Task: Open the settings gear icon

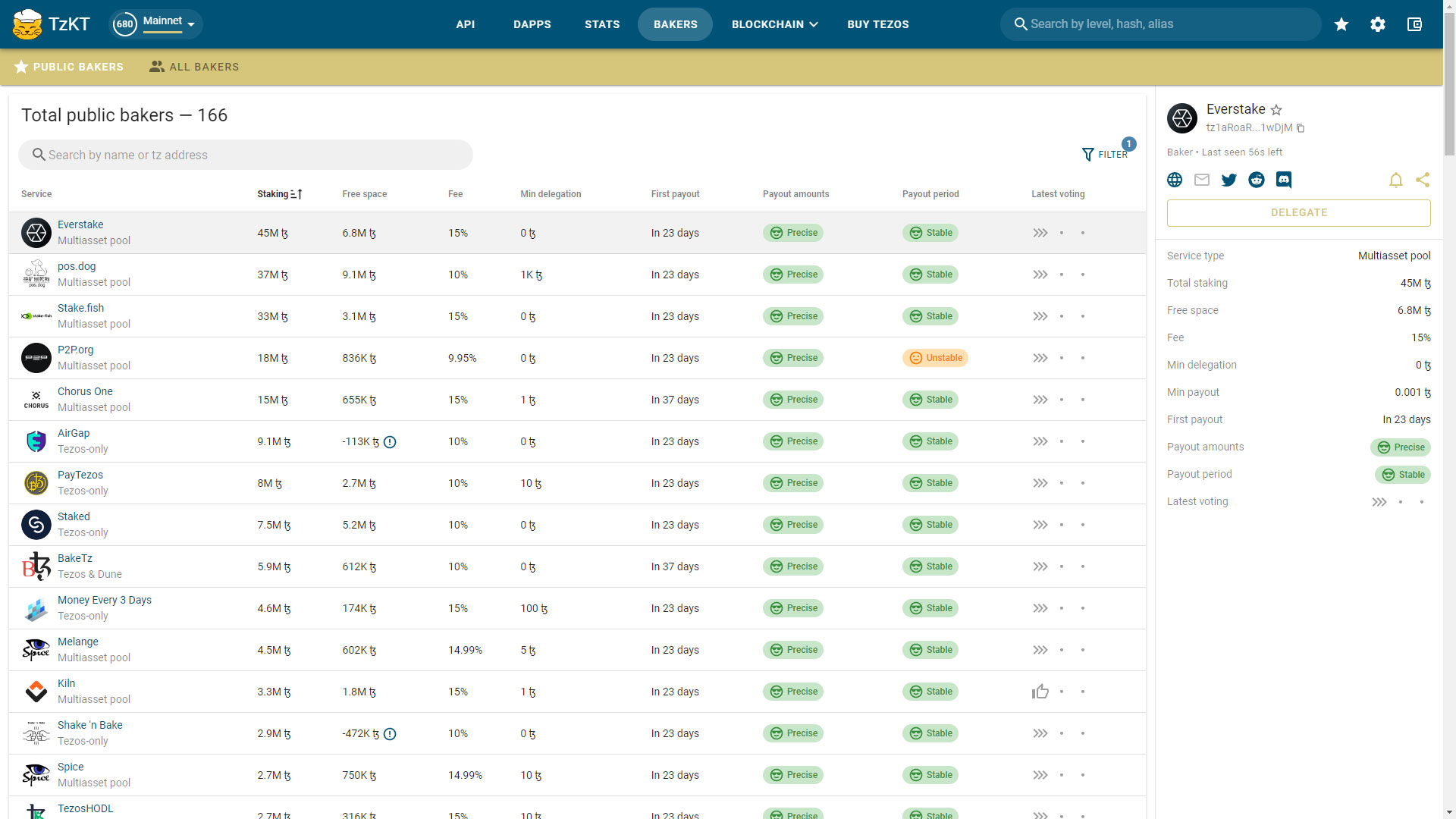Action: pos(1378,24)
